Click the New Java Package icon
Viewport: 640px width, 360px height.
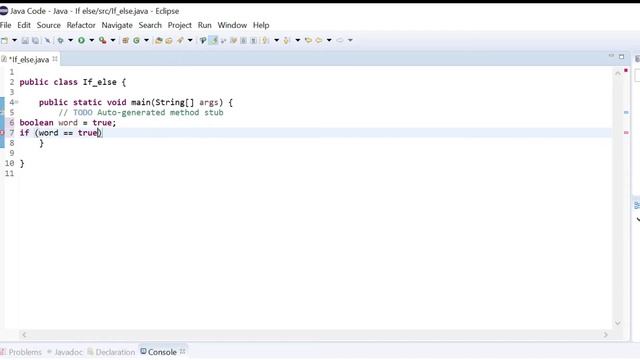pyautogui.click(x=126, y=40)
